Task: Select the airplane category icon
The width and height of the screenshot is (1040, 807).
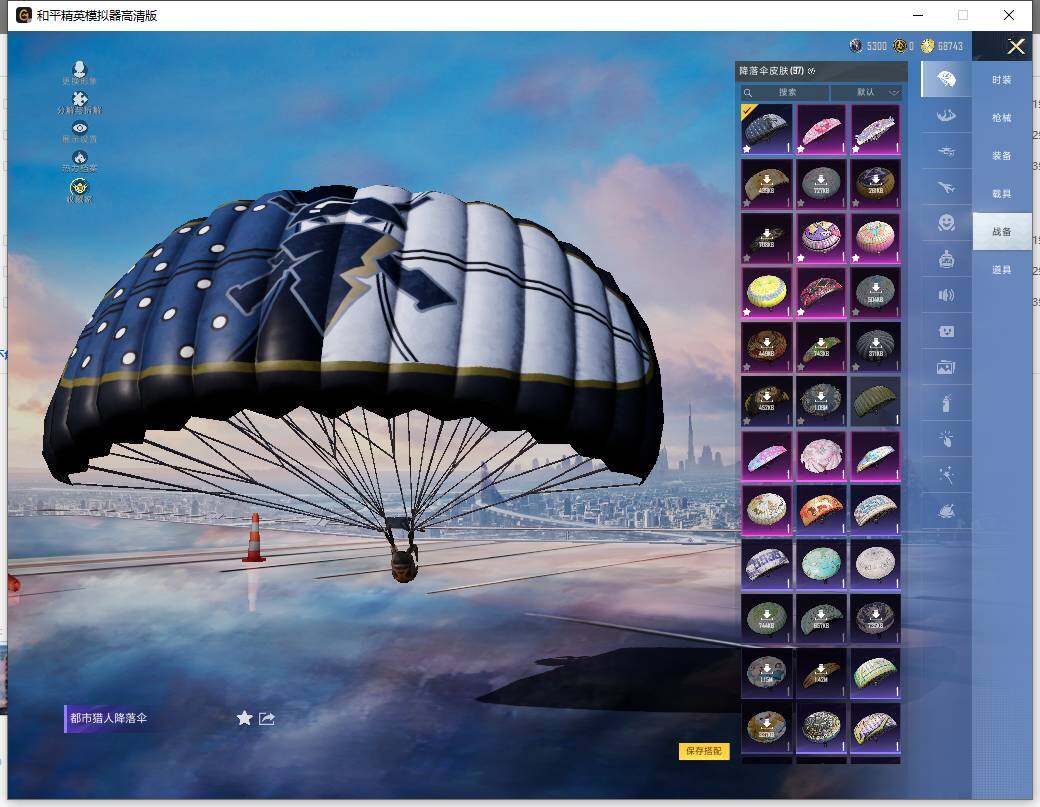Action: pos(946,188)
